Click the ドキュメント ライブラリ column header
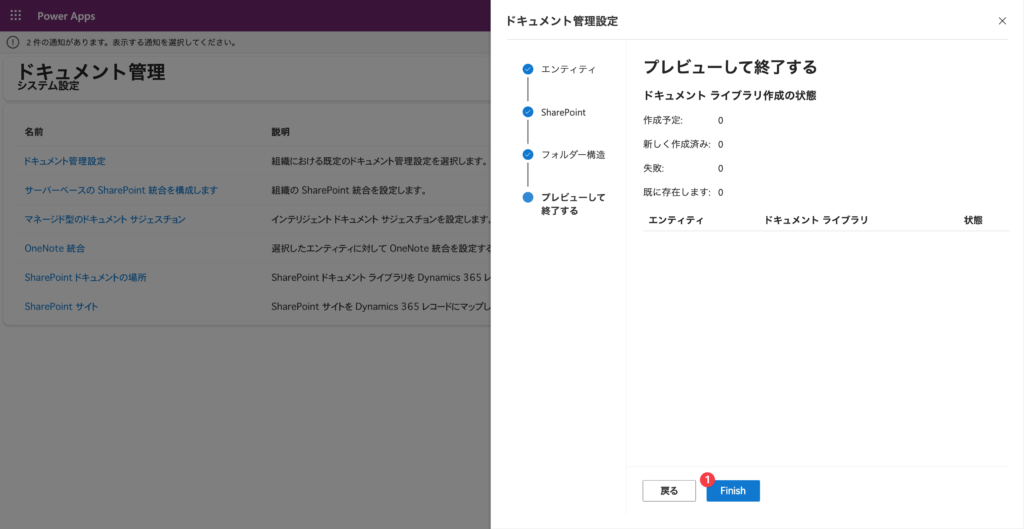 click(816, 220)
